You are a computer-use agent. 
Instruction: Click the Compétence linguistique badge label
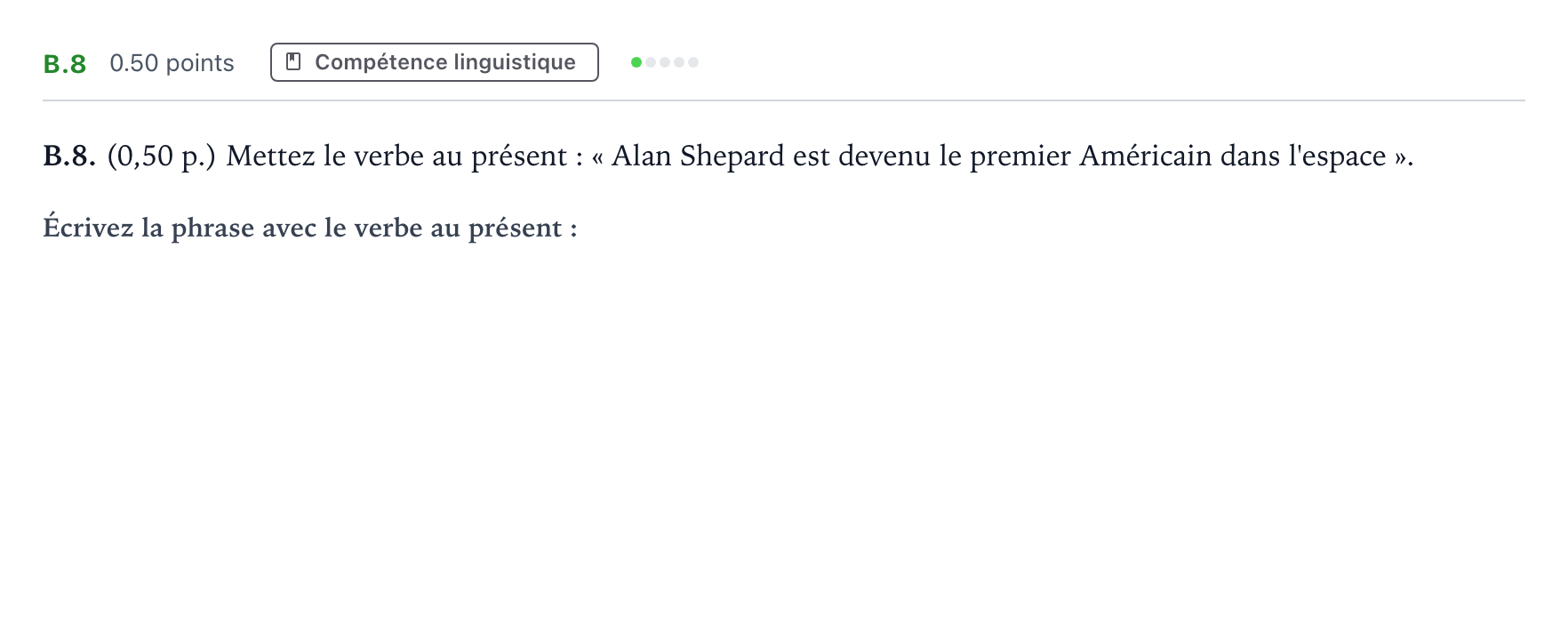click(x=445, y=62)
